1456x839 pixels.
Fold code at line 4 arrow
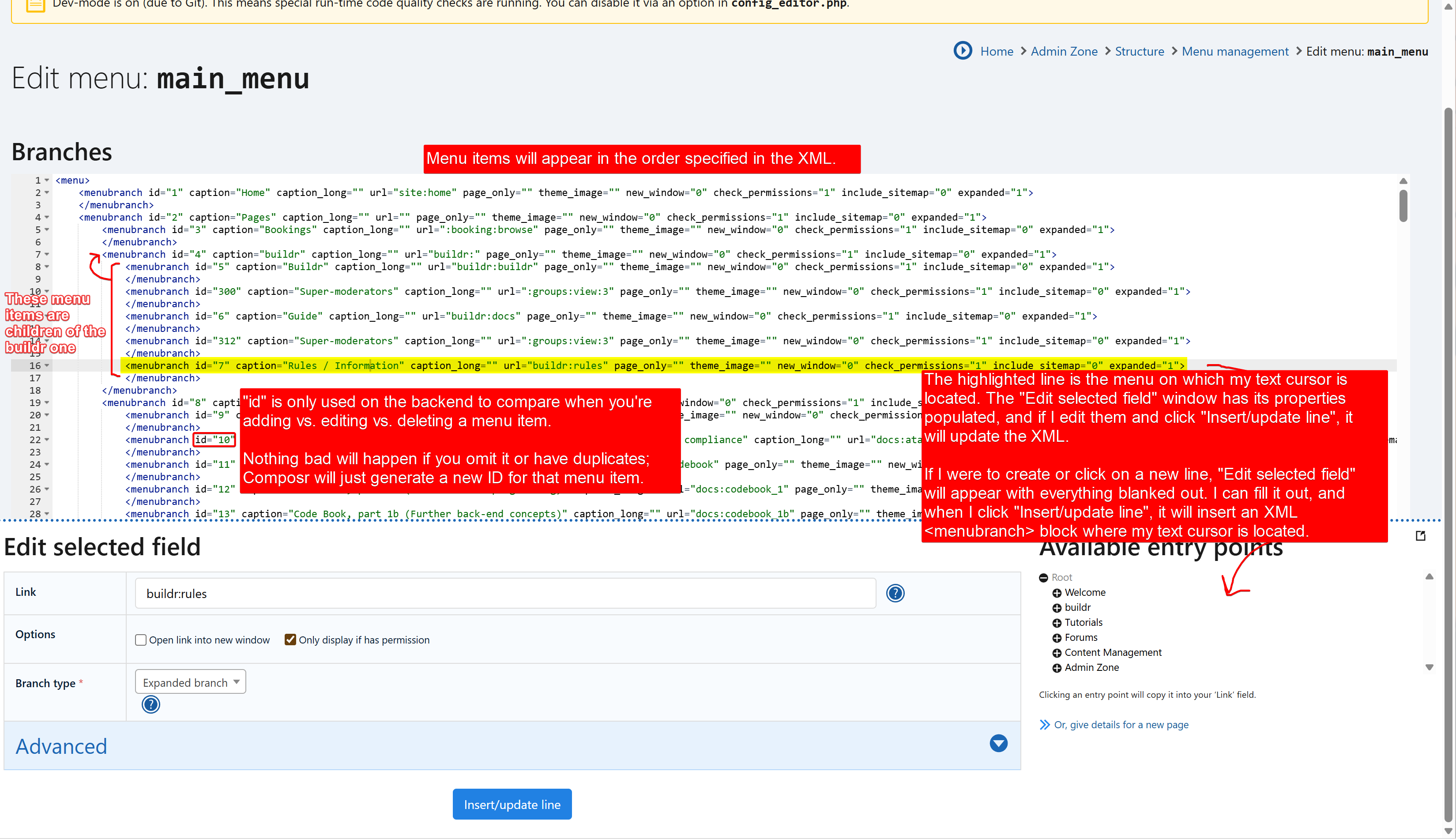(47, 217)
